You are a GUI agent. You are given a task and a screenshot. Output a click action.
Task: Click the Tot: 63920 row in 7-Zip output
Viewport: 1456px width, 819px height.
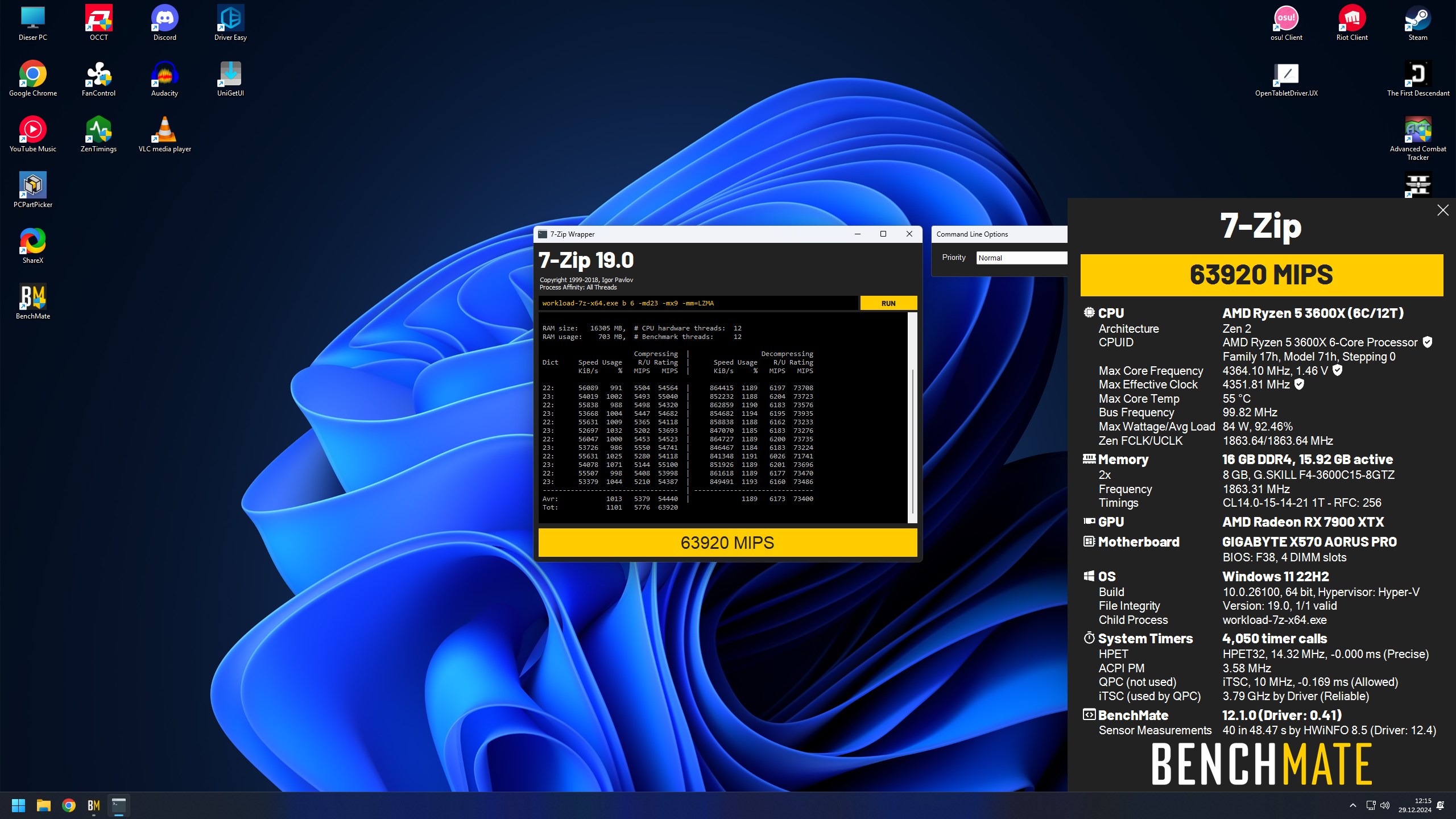click(610, 507)
